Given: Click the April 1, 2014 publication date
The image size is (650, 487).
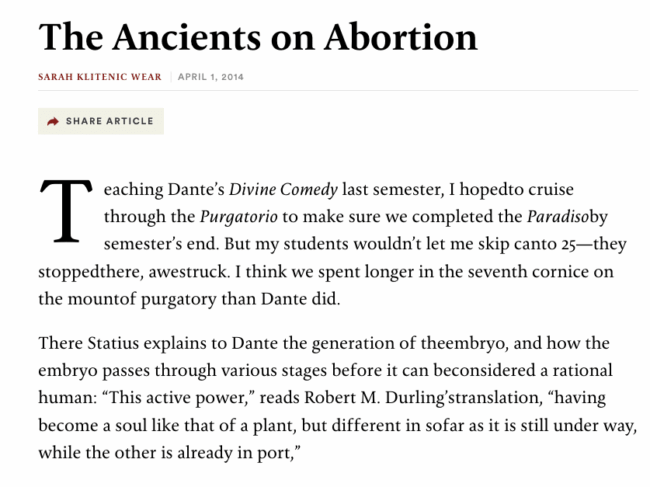Looking at the screenshot, I should click(211, 77).
